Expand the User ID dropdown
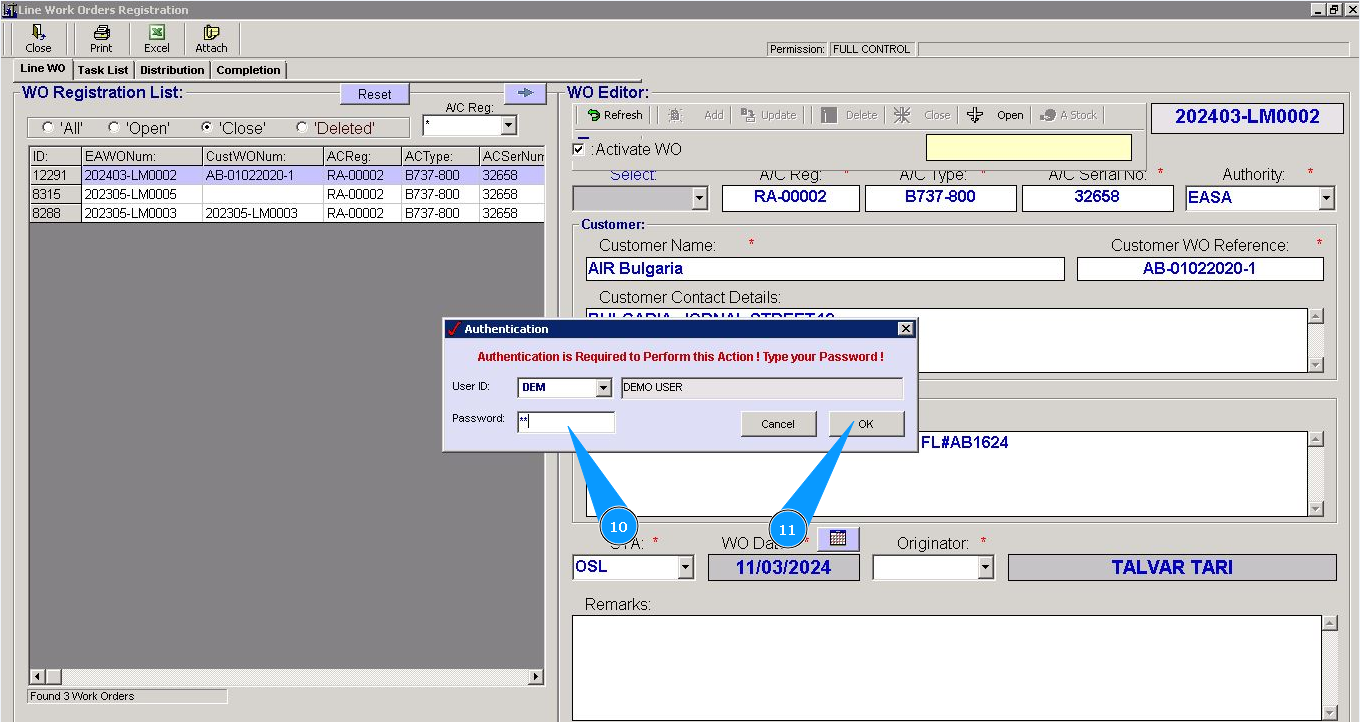This screenshot has height=722, width=1360. pyautogui.click(x=603, y=388)
